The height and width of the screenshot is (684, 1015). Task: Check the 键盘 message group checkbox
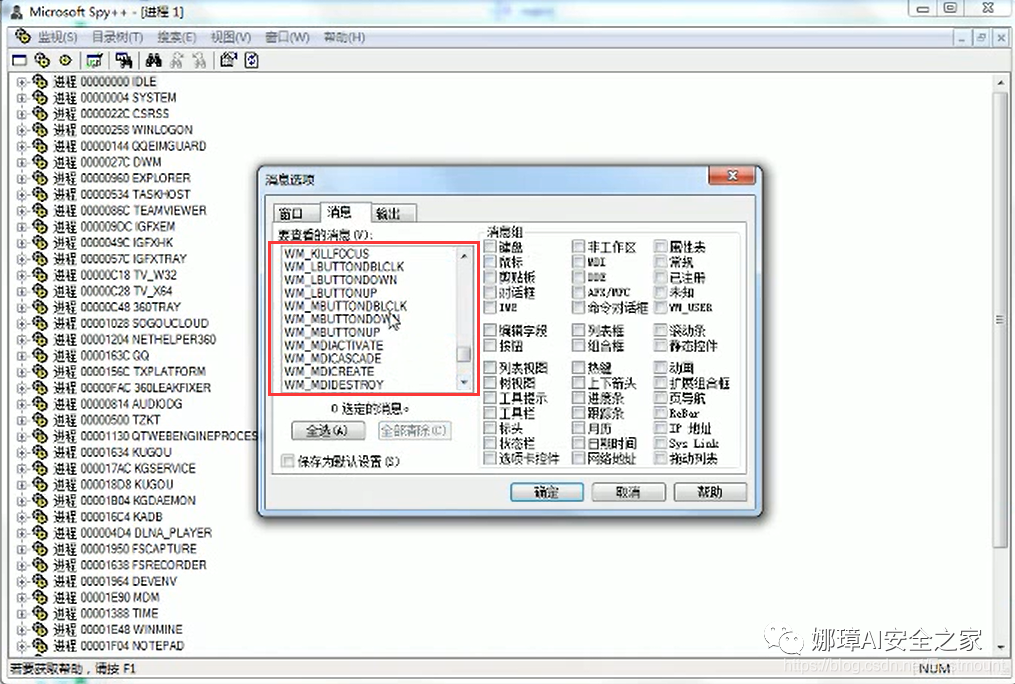tap(490, 247)
